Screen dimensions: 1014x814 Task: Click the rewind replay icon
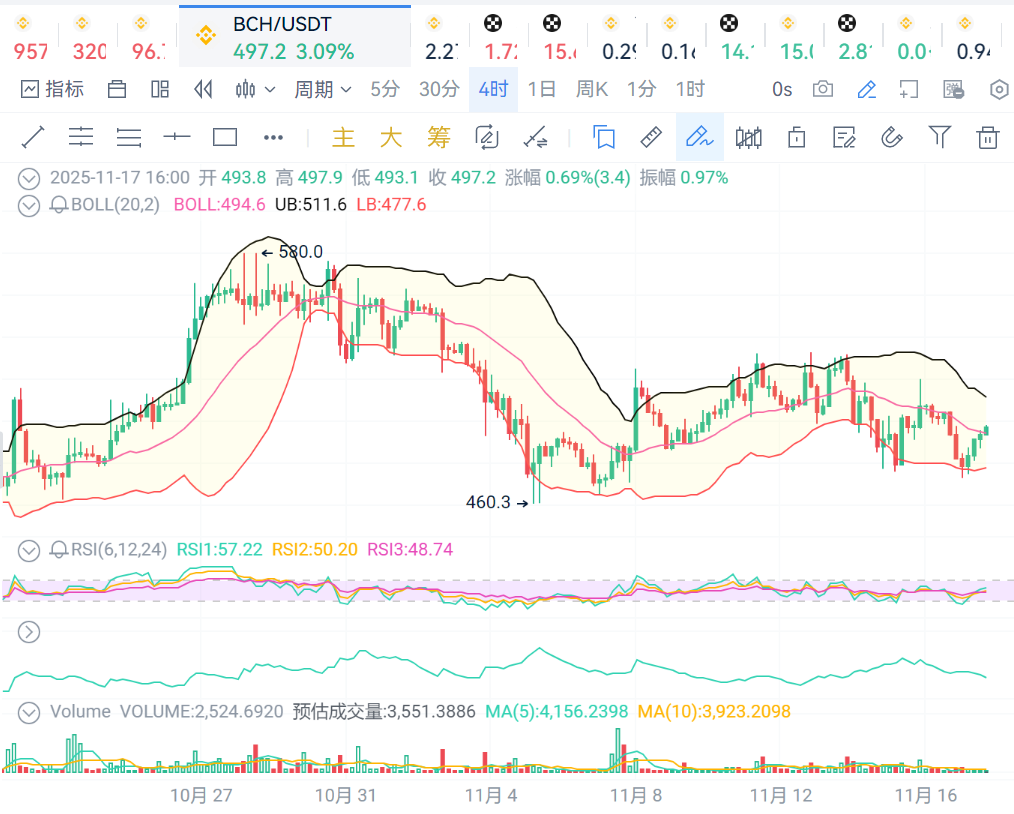(204, 89)
